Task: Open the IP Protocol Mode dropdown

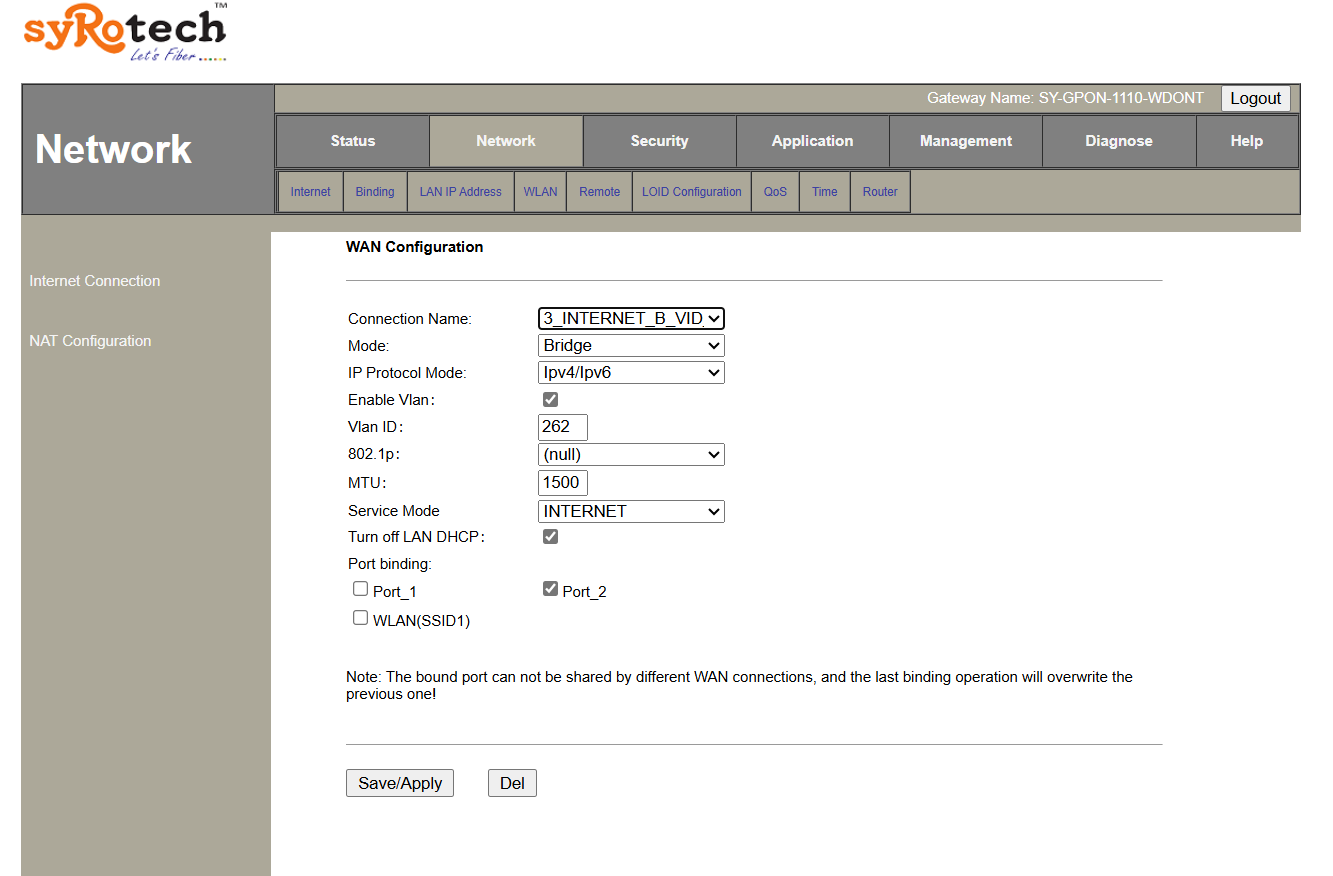Action: (631, 373)
